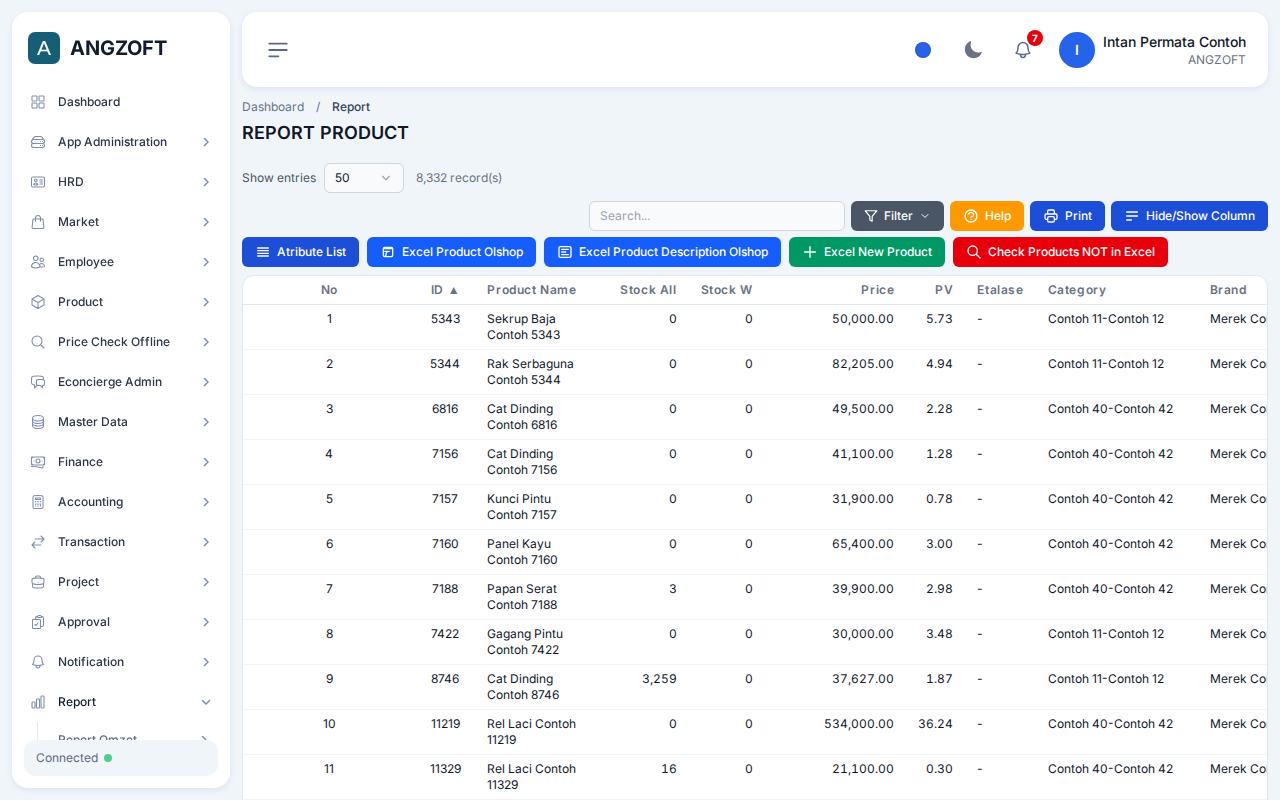Click the App Administration sidebar icon
This screenshot has height=800, width=1280.
point(38,142)
